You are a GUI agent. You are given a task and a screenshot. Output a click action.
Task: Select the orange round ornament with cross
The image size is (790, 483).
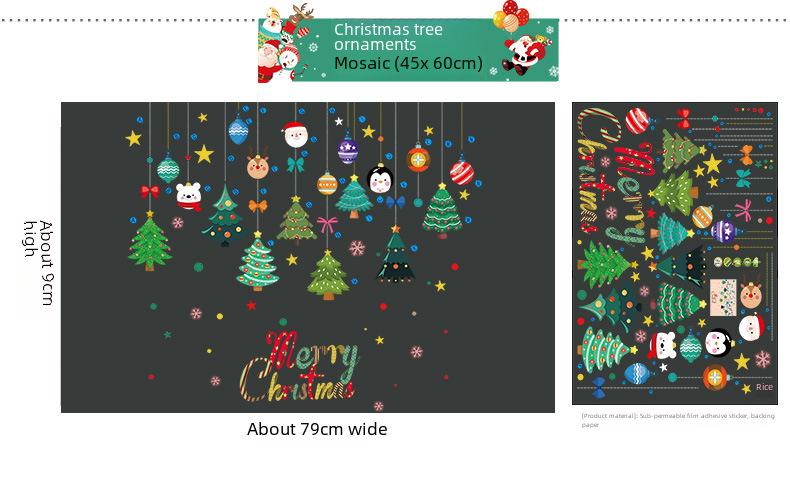click(x=418, y=159)
